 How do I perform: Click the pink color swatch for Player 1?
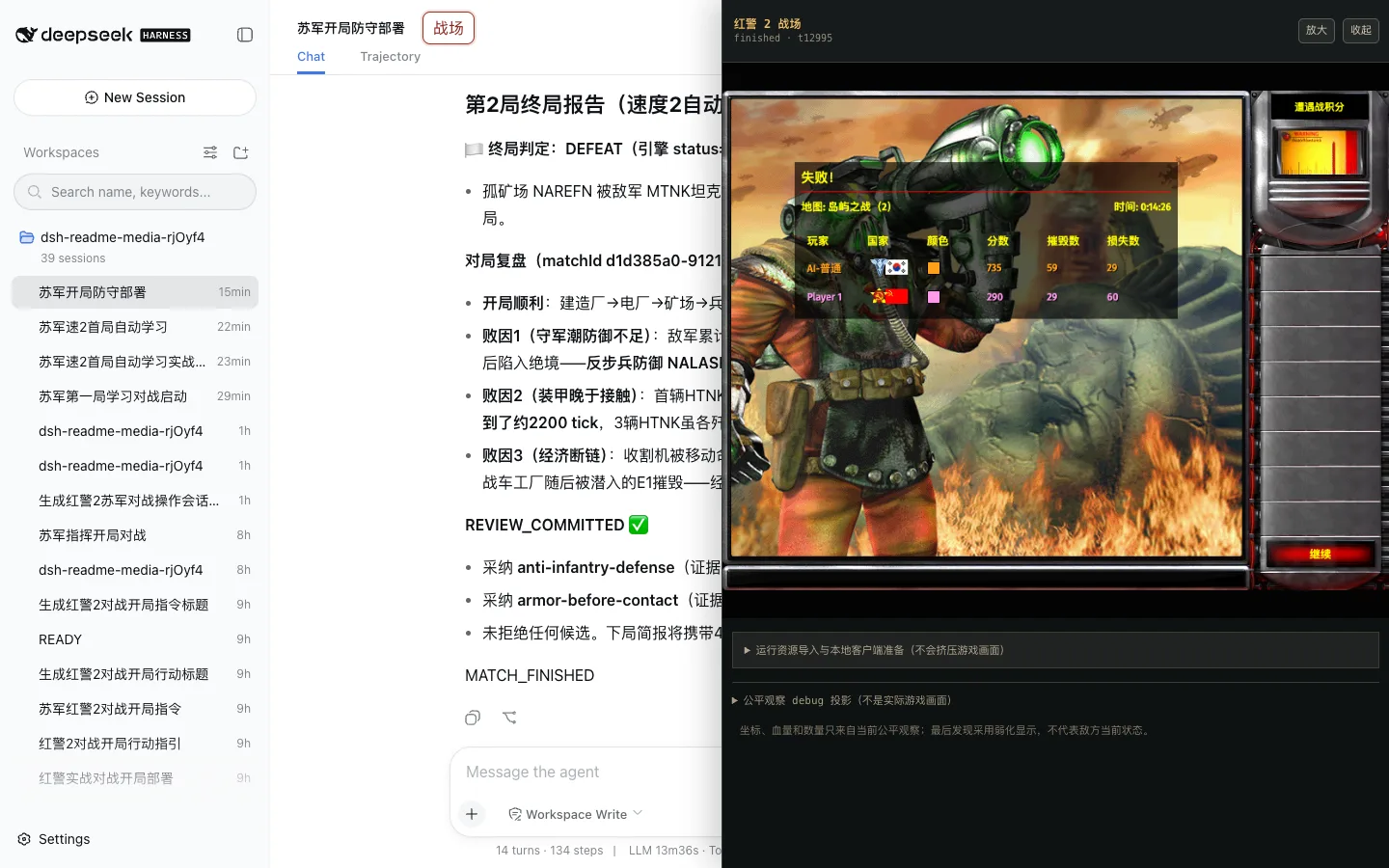[x=934, y=297]
